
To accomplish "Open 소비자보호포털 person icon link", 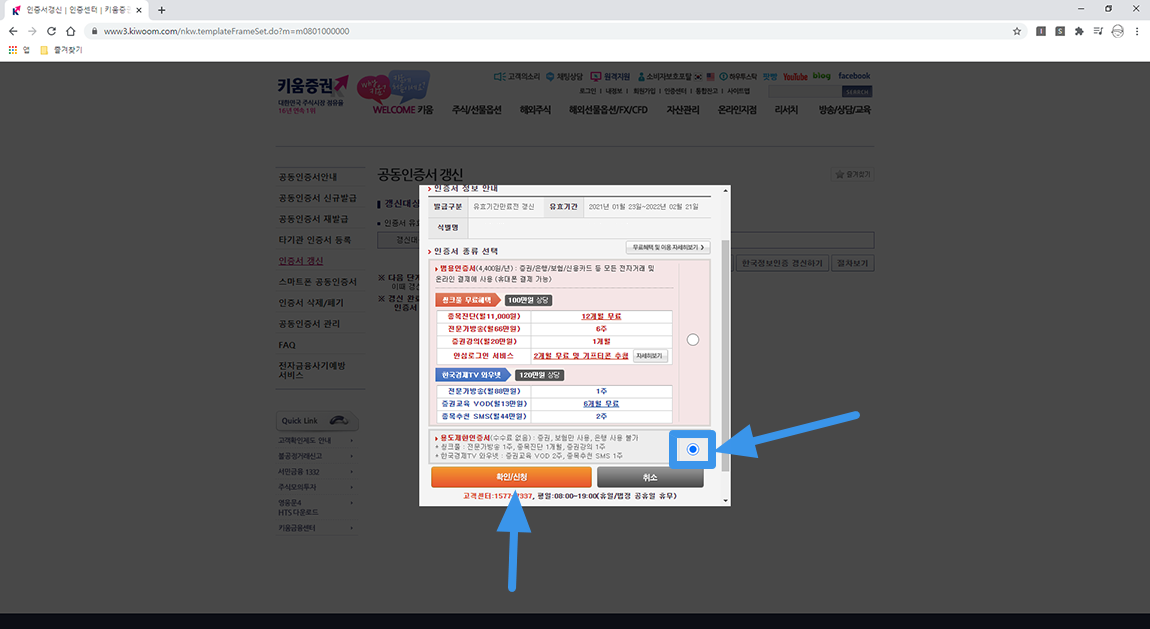I will click(664, 76).
